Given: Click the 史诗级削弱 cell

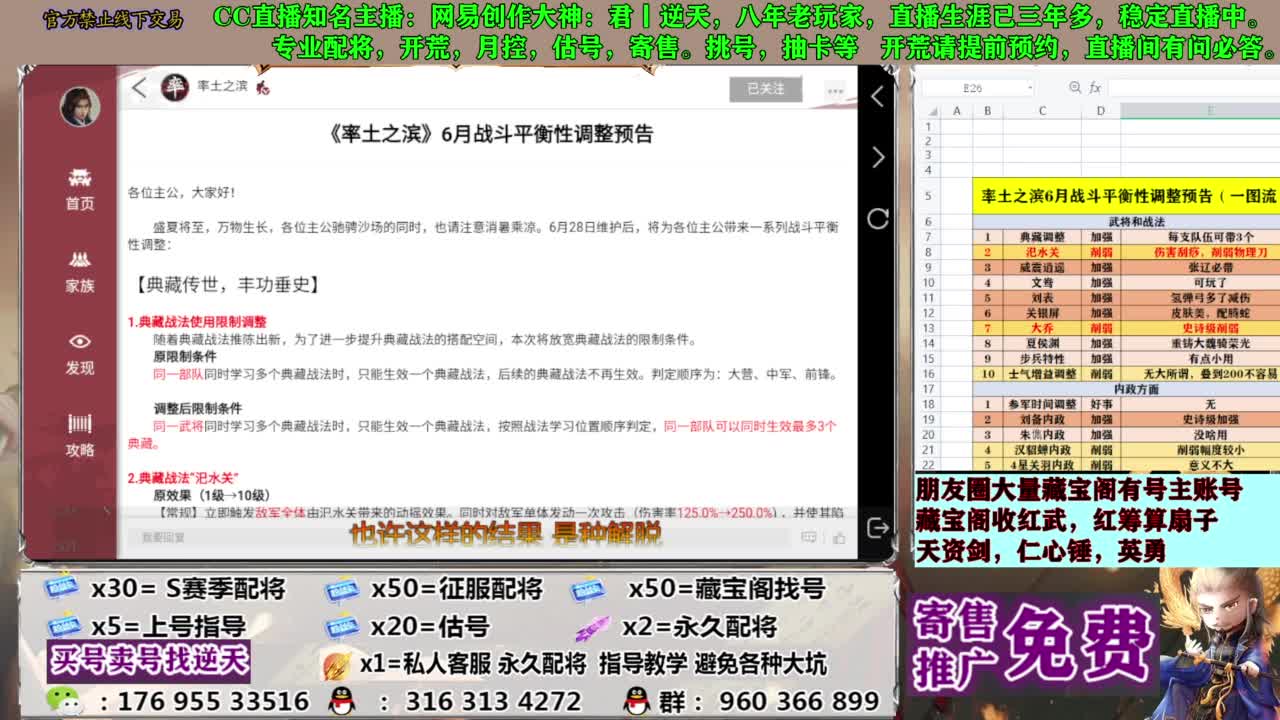Looking at the screenshot, I should tap(1199, 328).
